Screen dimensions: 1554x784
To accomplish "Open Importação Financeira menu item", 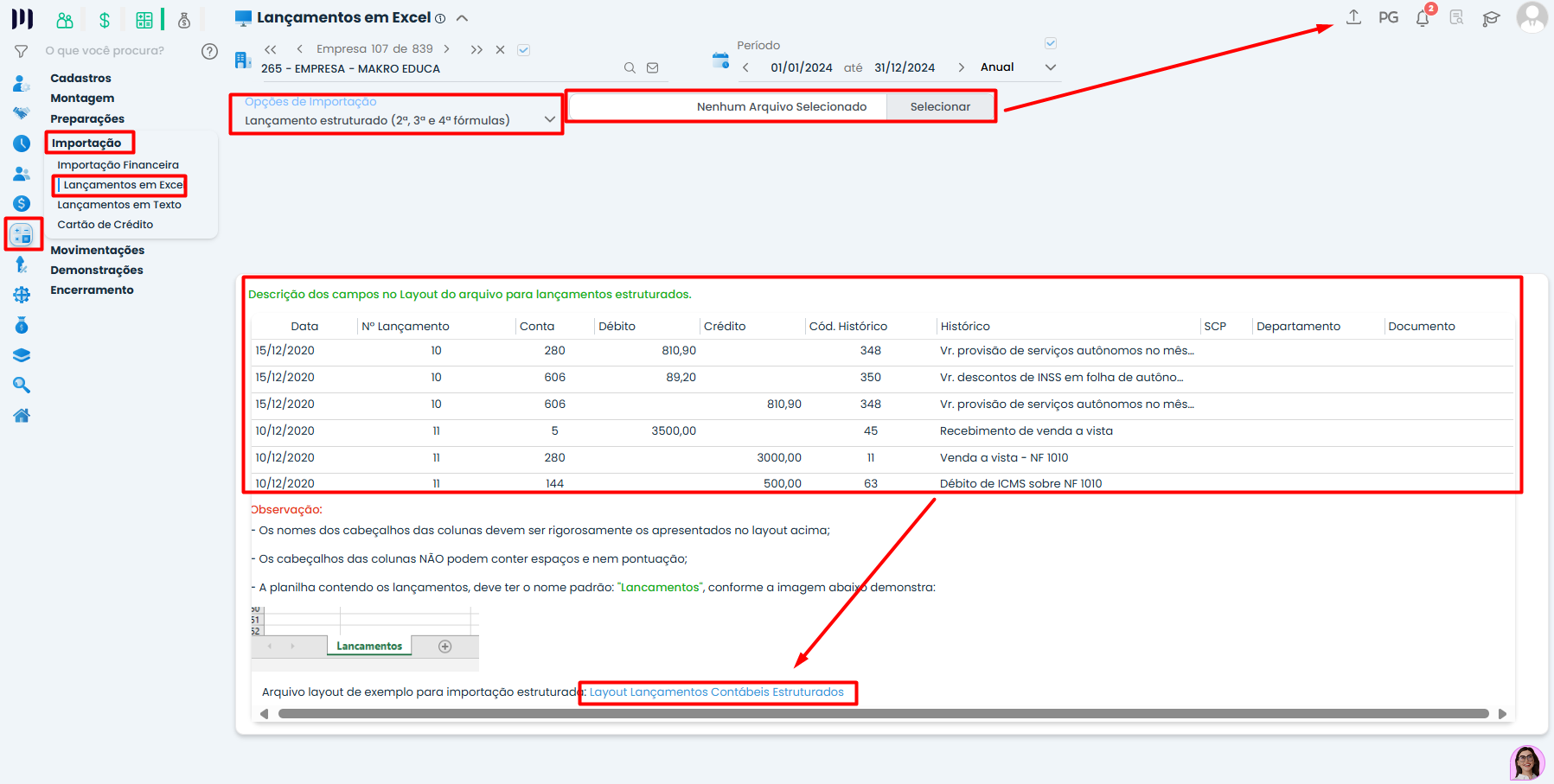I will 118,165.
